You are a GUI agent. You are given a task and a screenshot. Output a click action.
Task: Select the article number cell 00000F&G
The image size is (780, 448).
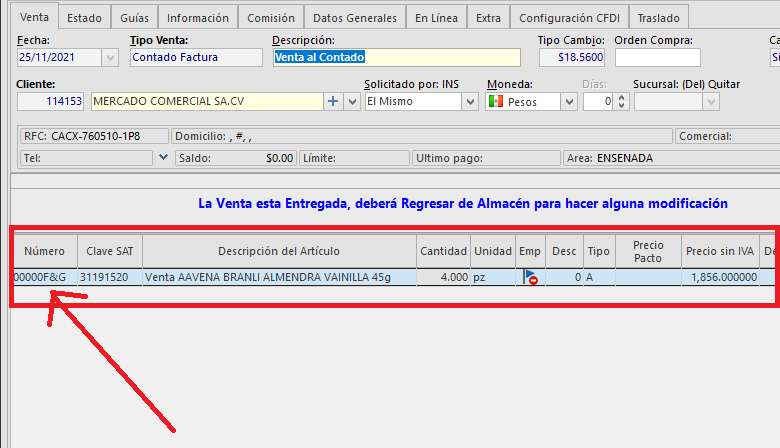(45, 277)
